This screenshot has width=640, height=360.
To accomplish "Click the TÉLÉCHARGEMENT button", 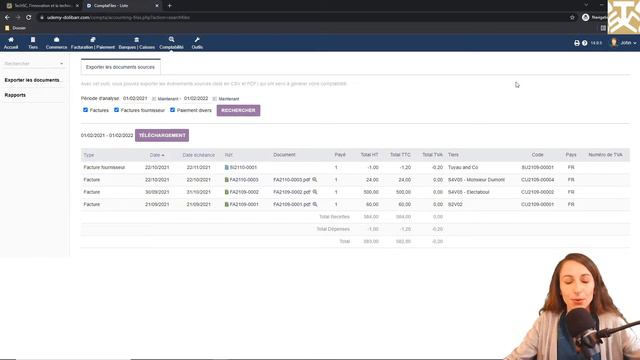I will (162, 135).
